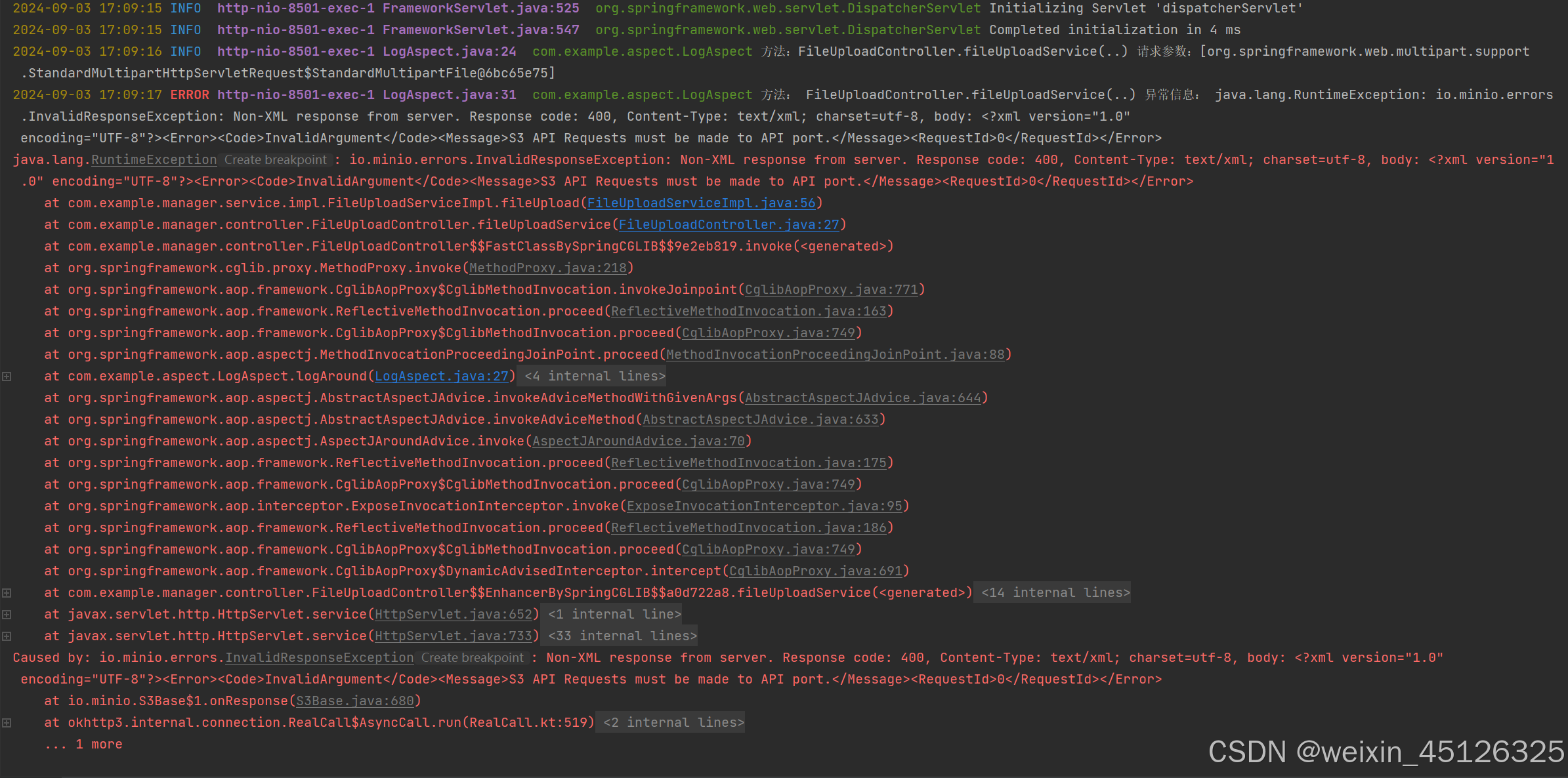Image resolution: width=1568 pixels, height=778 pixels.
Task: Click the '... 1 more' stack trace text
Action: 83,743
